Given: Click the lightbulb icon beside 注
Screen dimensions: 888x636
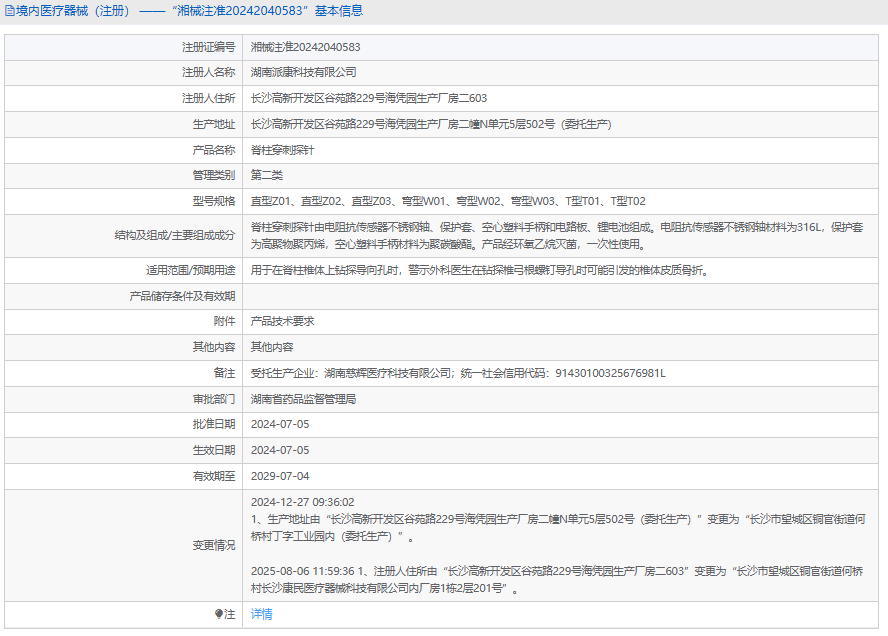Looking at the screenshot, I should (x=219, y=614).
